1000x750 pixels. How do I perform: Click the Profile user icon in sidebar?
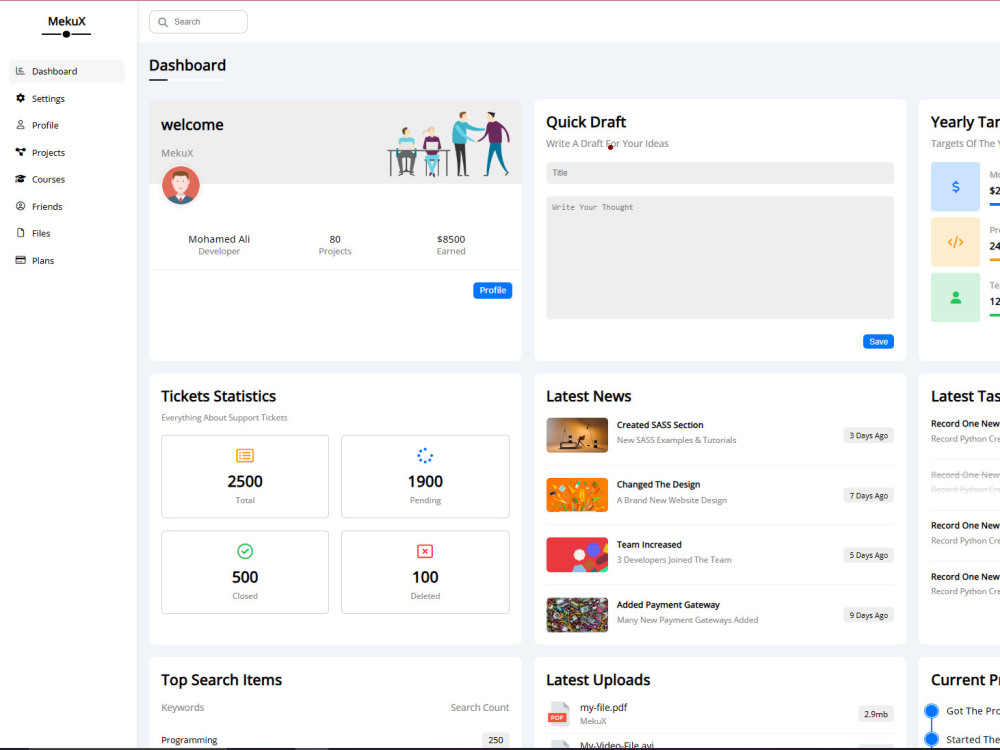coord(20,125)
